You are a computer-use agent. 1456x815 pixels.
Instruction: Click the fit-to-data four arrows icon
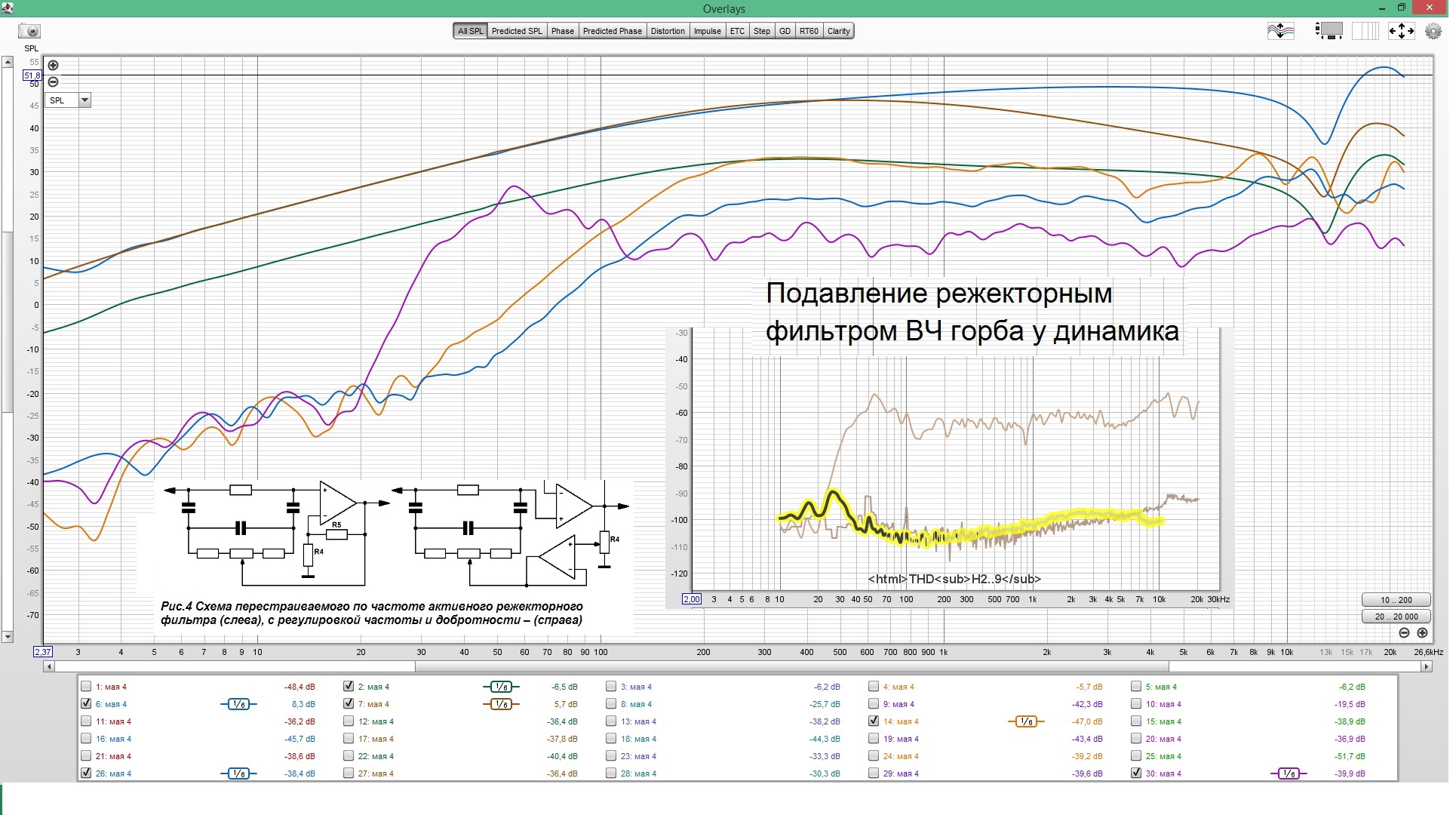(x=1403, y=32)
